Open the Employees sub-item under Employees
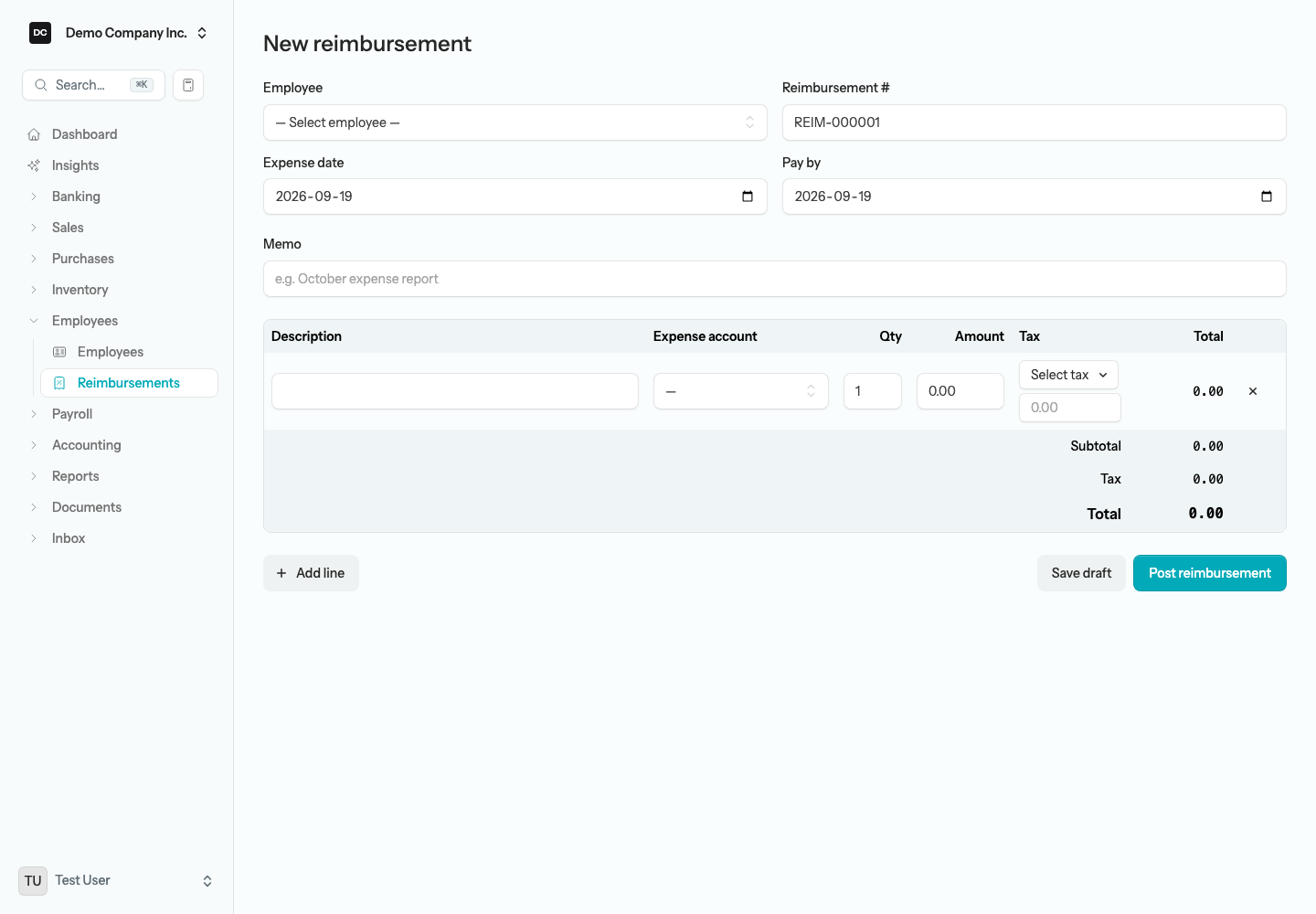This screenshot has height=914, width=1316. (x=129, y=352)
